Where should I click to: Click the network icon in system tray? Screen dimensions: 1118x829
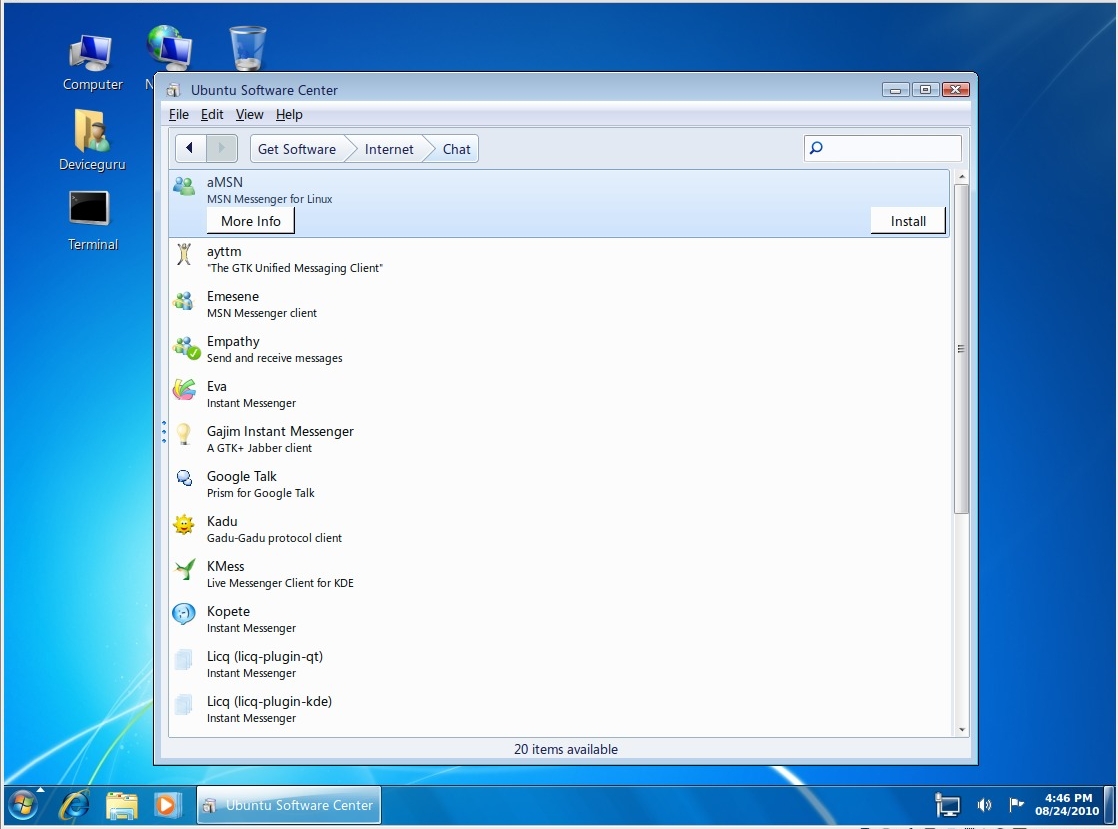(x=947, y=805)
